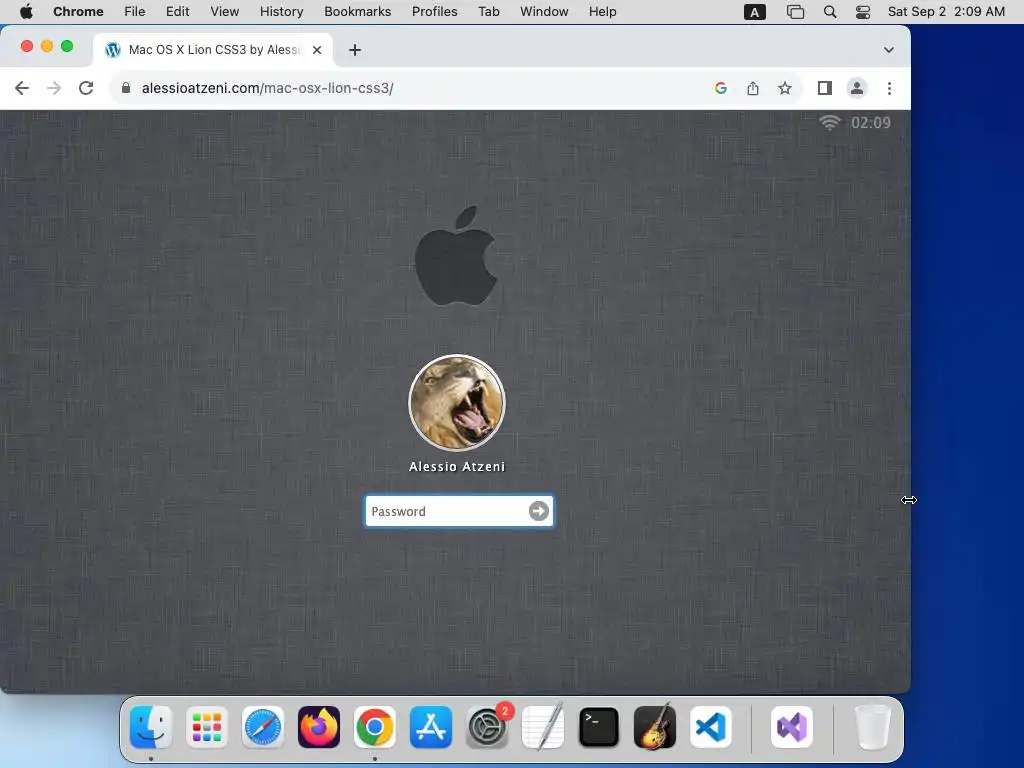The image size is (1024, 768).
Task: Open the Help menu
Action: point(602,12)
